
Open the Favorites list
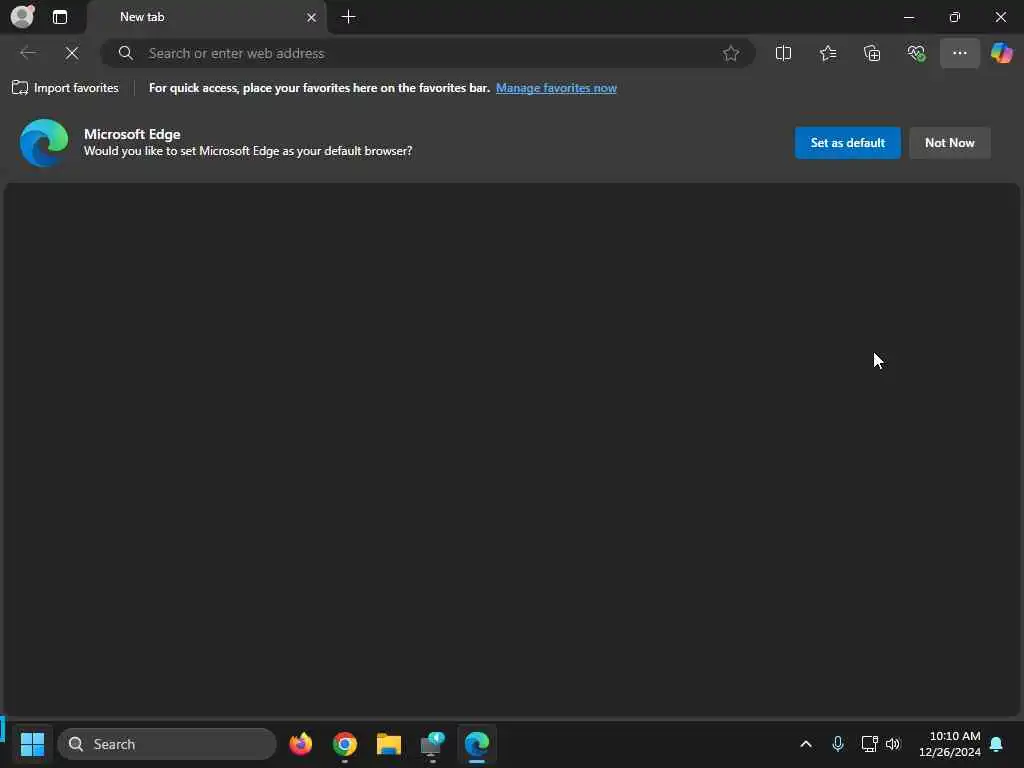point(827,53)
